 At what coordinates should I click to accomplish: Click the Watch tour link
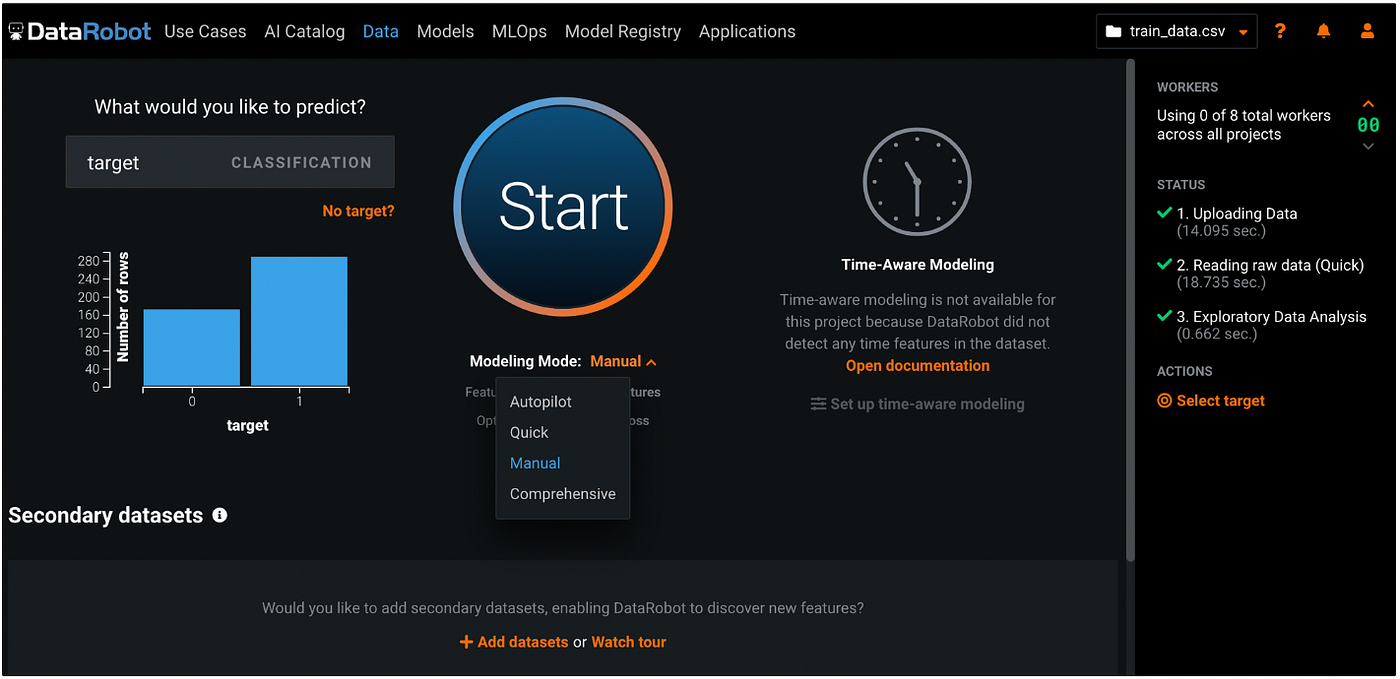629,642
